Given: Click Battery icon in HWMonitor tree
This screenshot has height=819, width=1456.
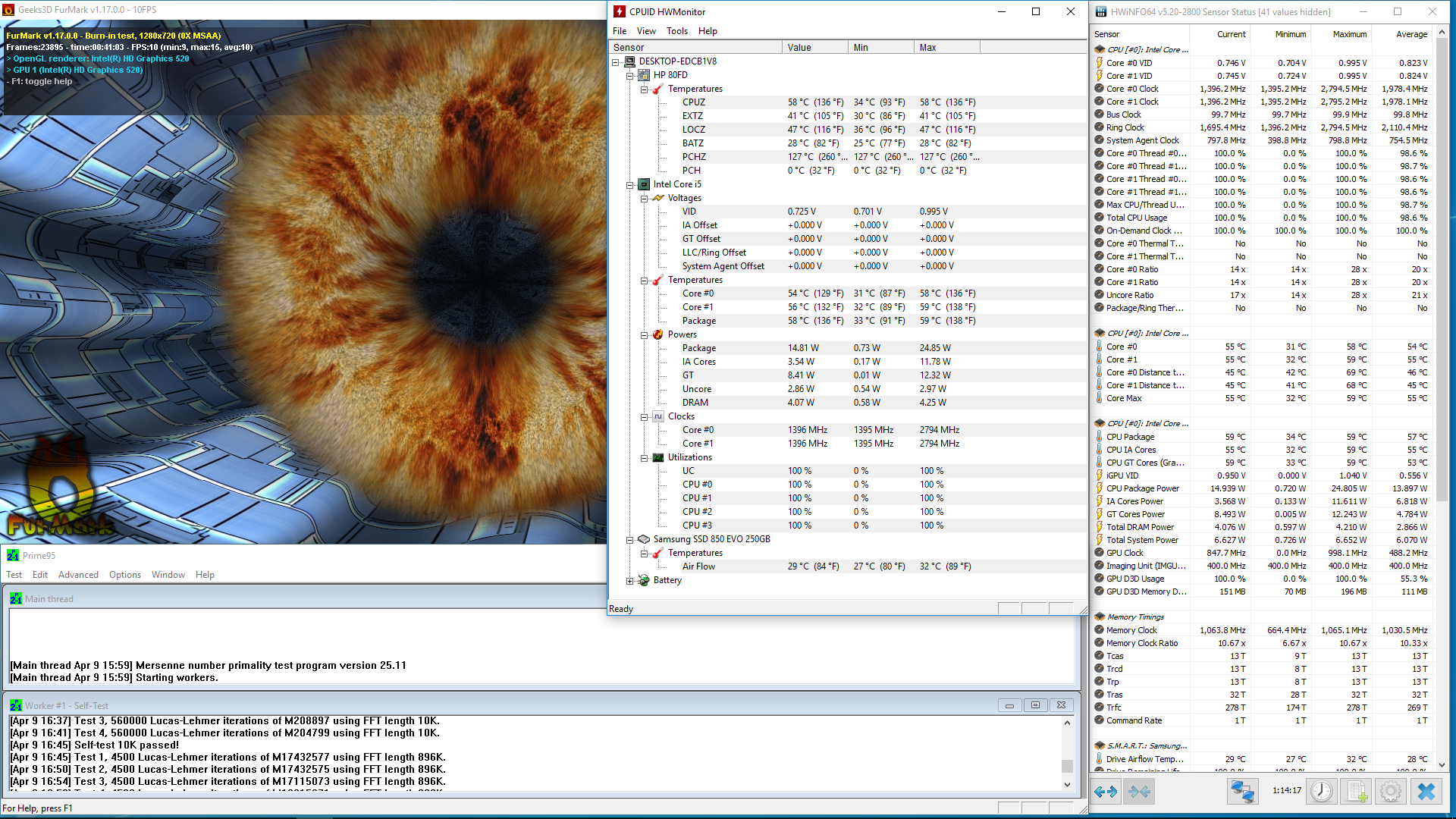Looking at the screenshot, I should coord(644,580).
